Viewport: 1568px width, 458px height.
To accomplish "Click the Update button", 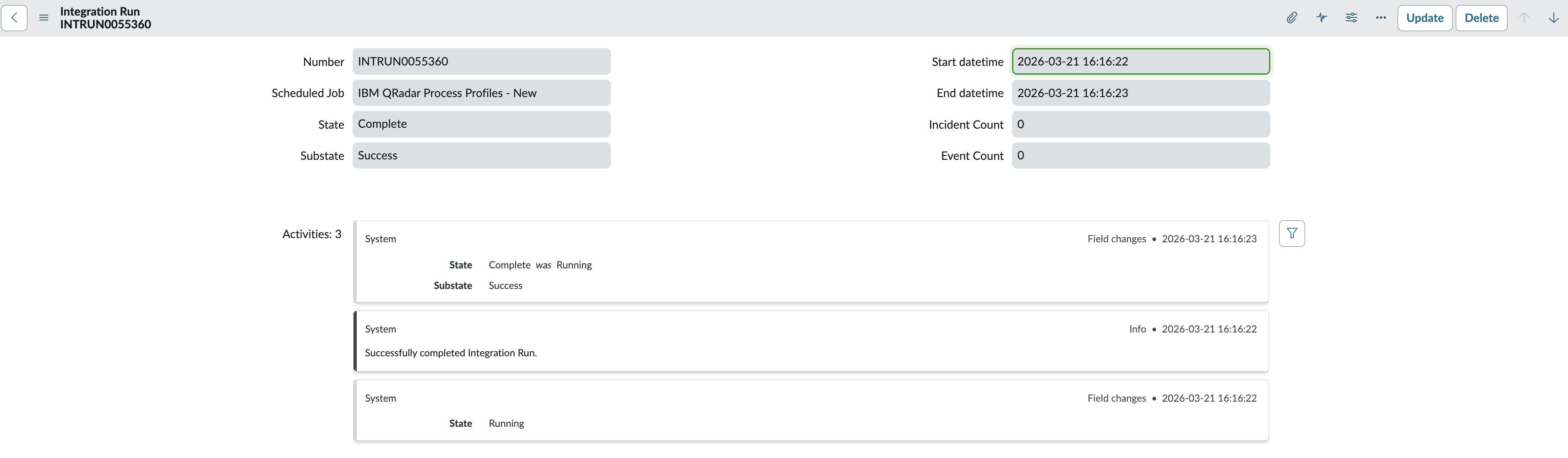I will [1424, 18].
